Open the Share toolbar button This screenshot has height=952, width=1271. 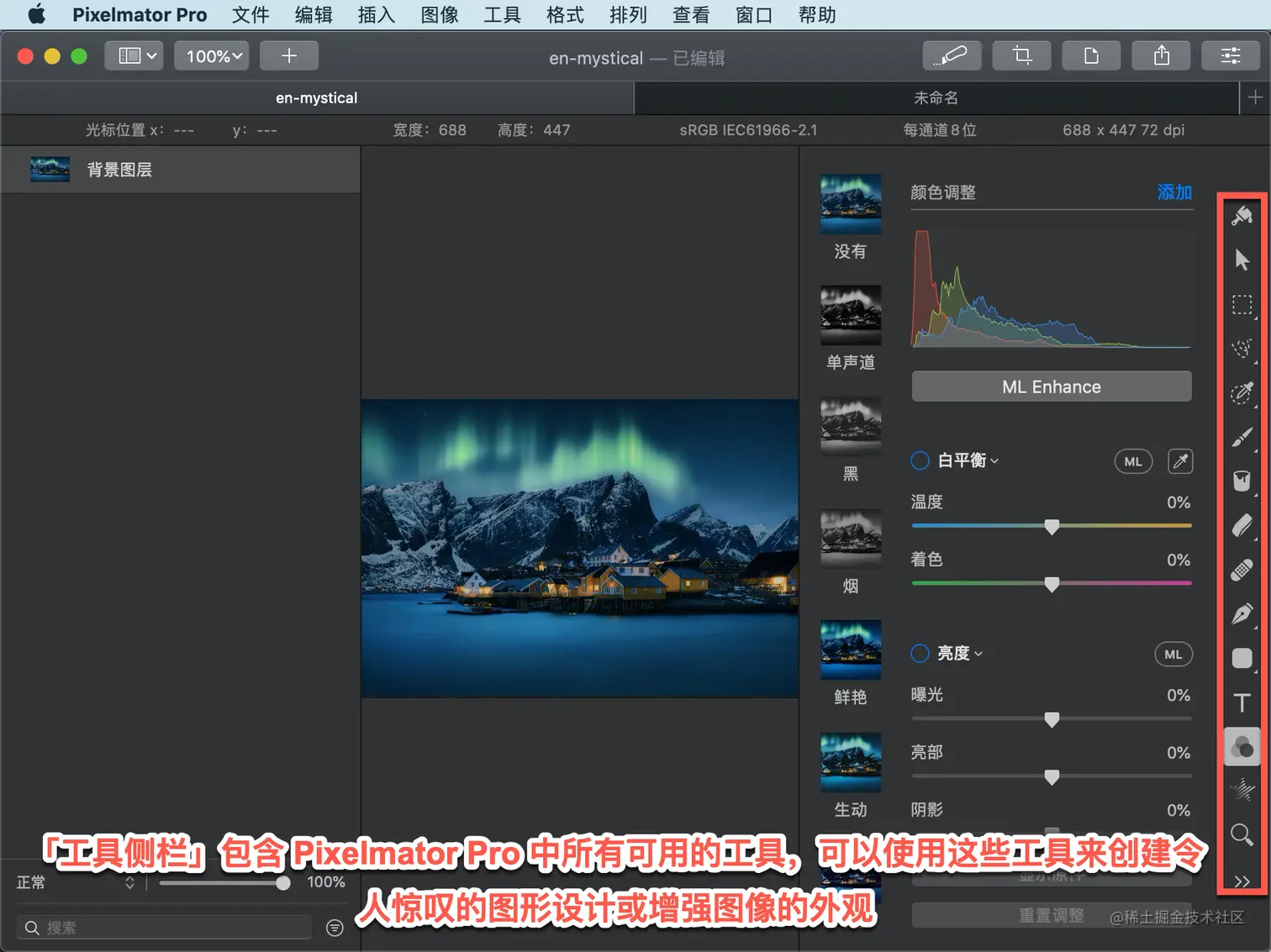point(1161,55)
